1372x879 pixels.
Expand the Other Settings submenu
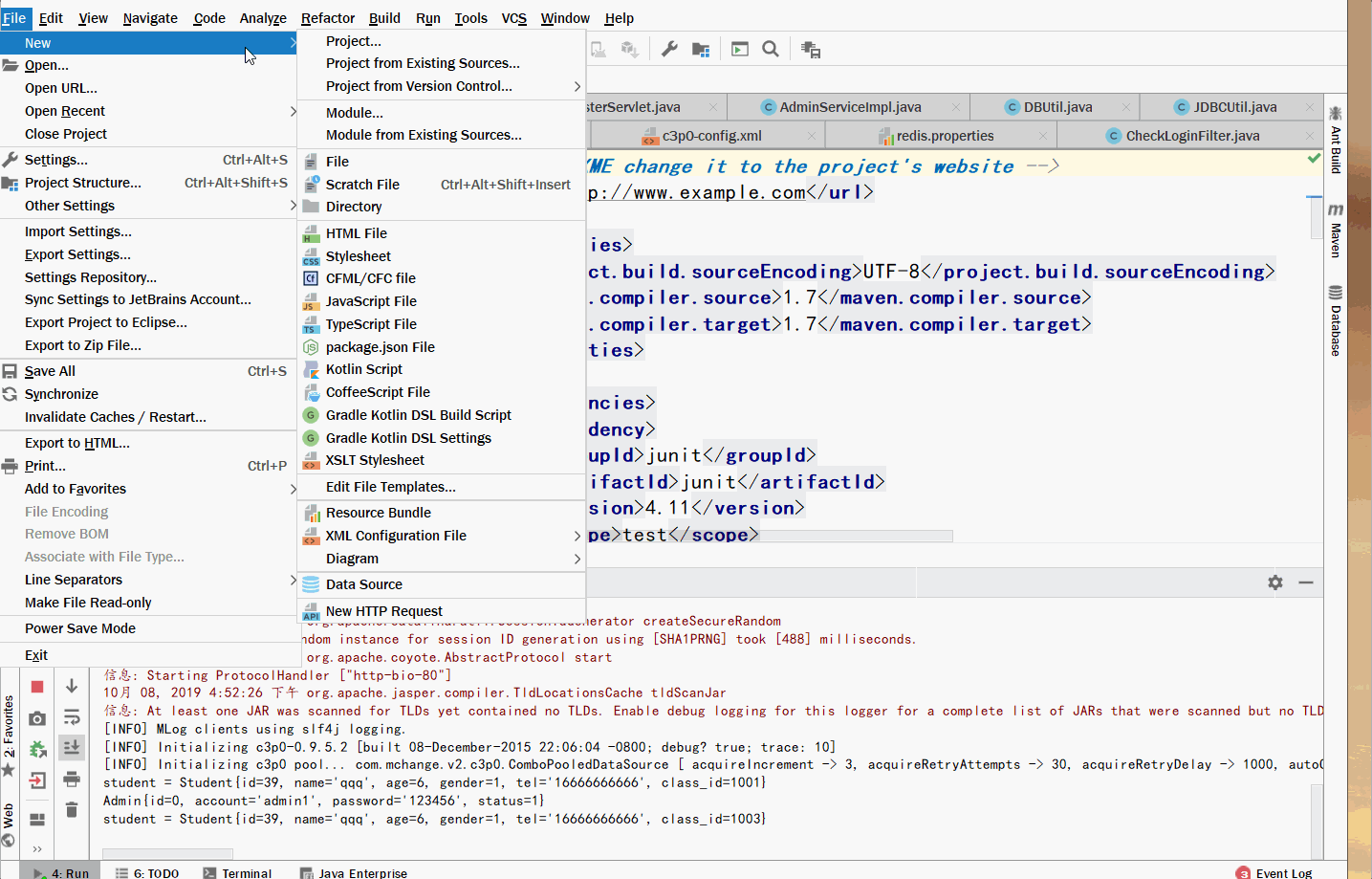(293, 206)
